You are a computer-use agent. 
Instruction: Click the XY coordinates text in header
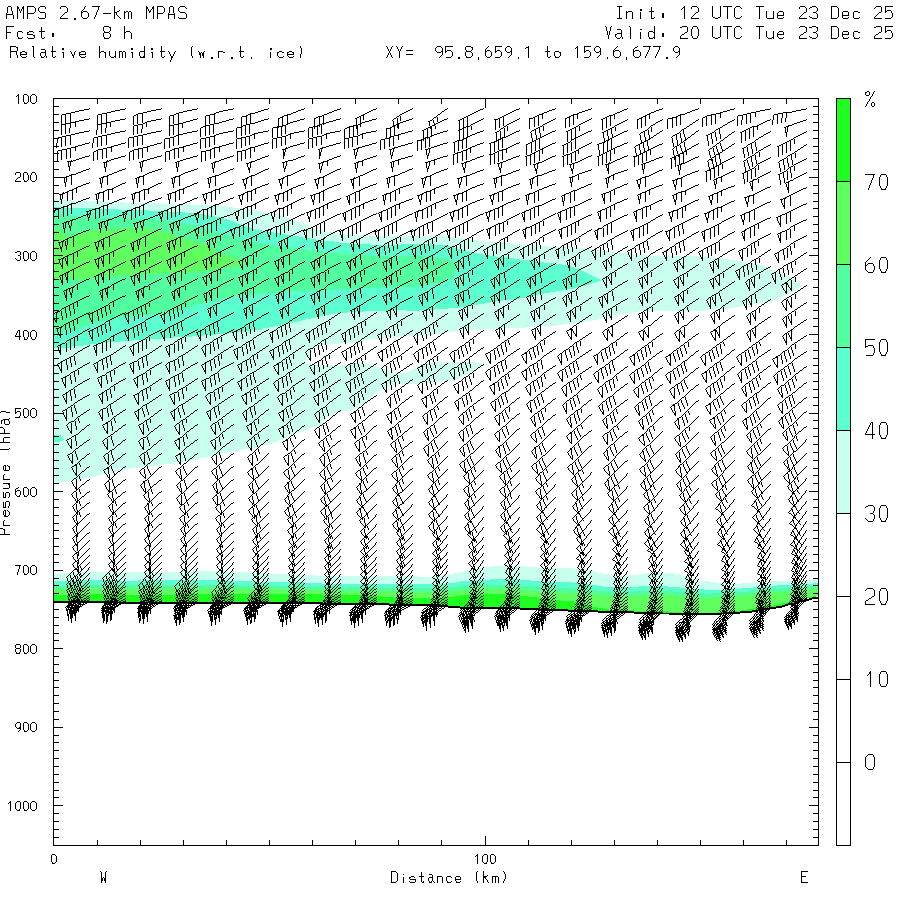tap(533, 53)
